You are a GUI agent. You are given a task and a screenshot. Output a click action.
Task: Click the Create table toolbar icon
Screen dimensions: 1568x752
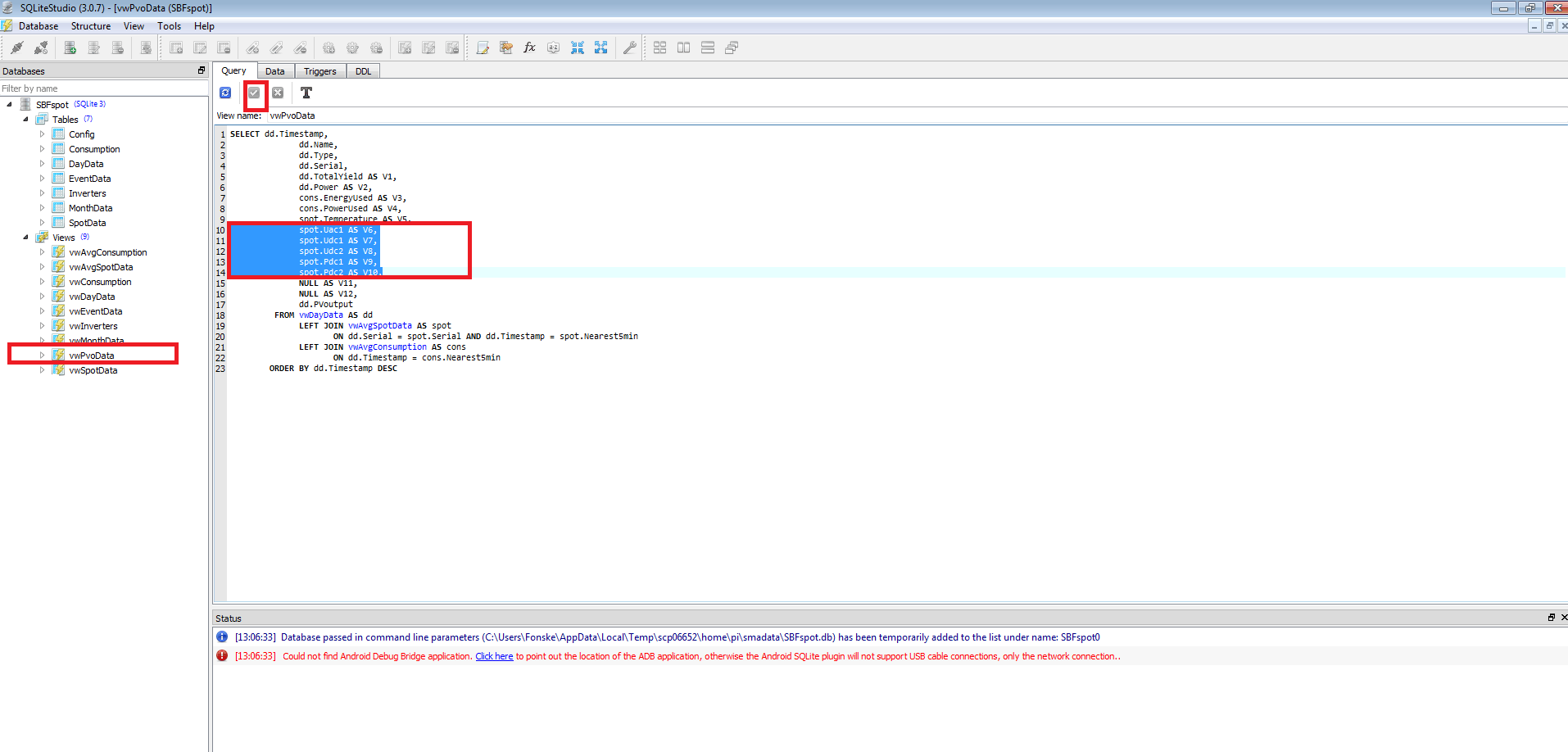(x=176, y=48)
